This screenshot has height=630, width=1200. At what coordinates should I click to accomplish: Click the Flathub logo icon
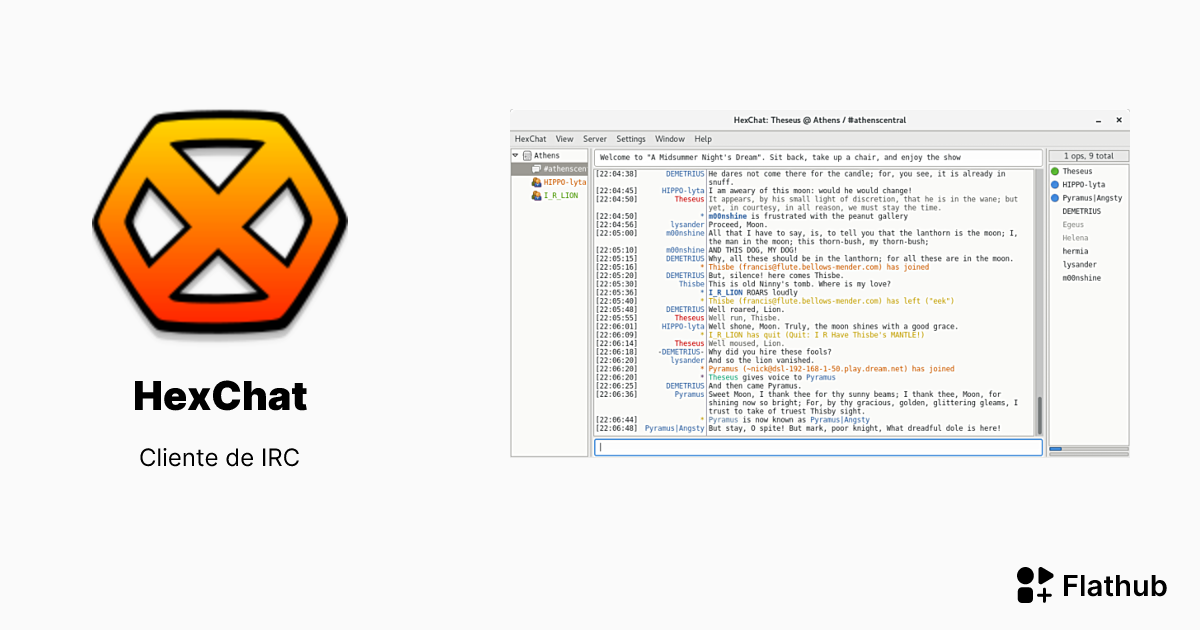coord(1032,586)
